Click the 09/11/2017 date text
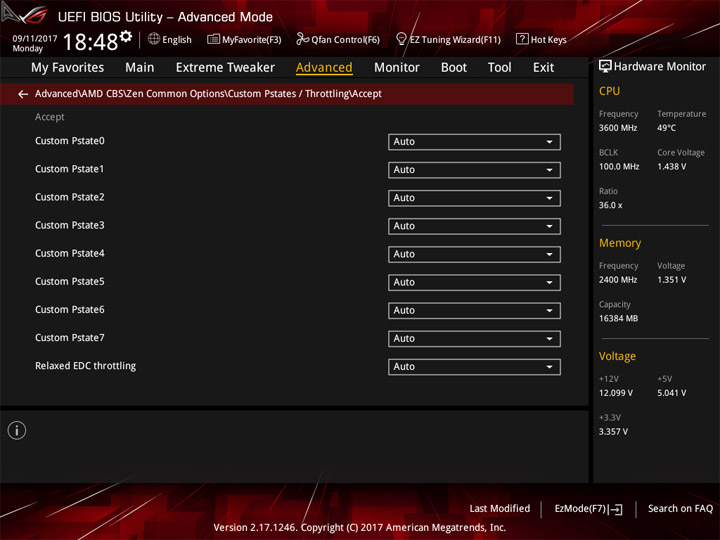 click(x=35, y=39)
